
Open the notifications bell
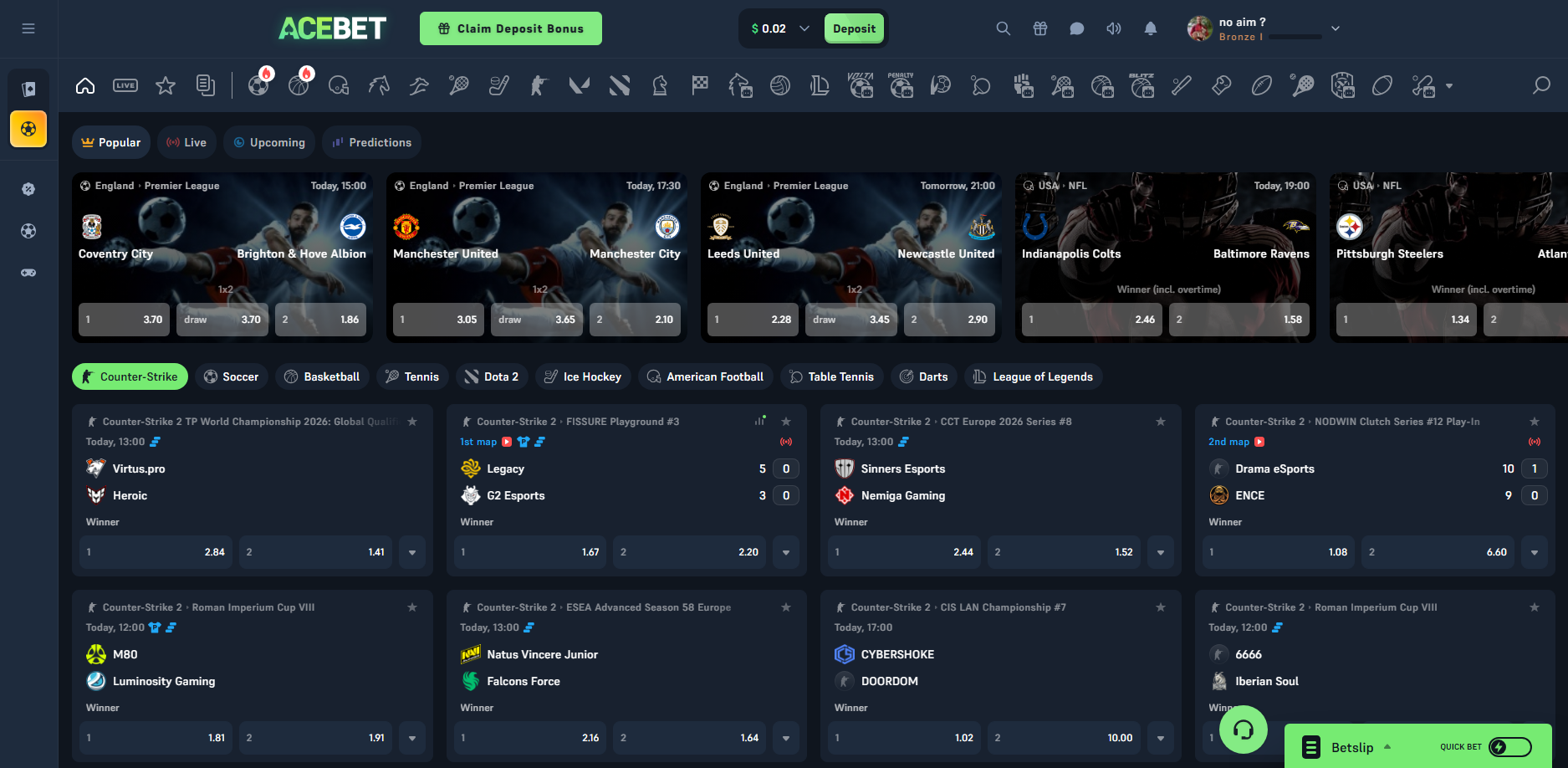pos(1151,28)
